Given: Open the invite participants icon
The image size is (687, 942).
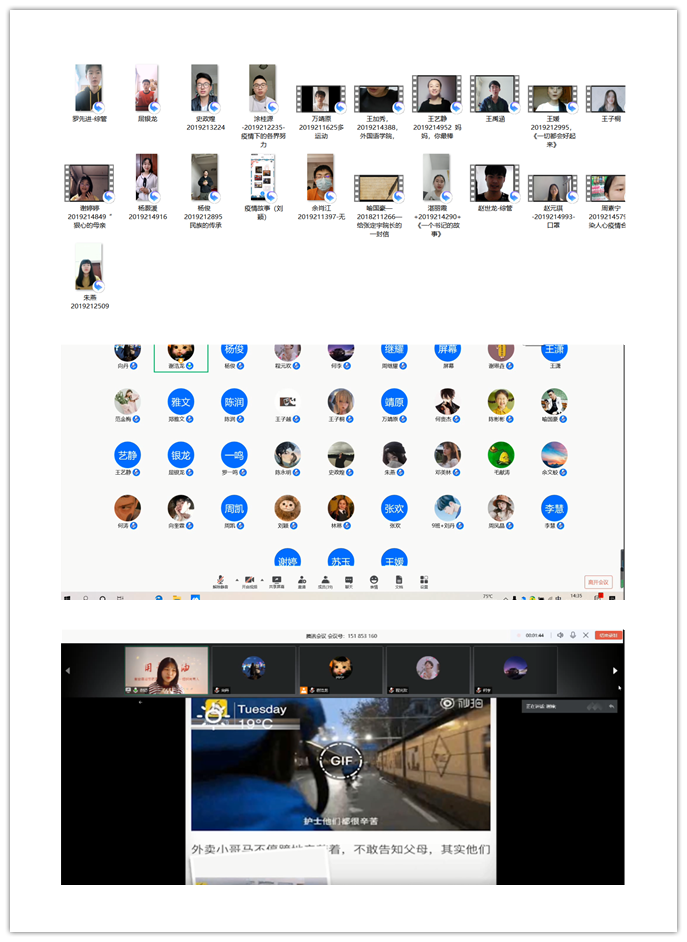Looking at the screenshot, I should [x=301, y=579].
